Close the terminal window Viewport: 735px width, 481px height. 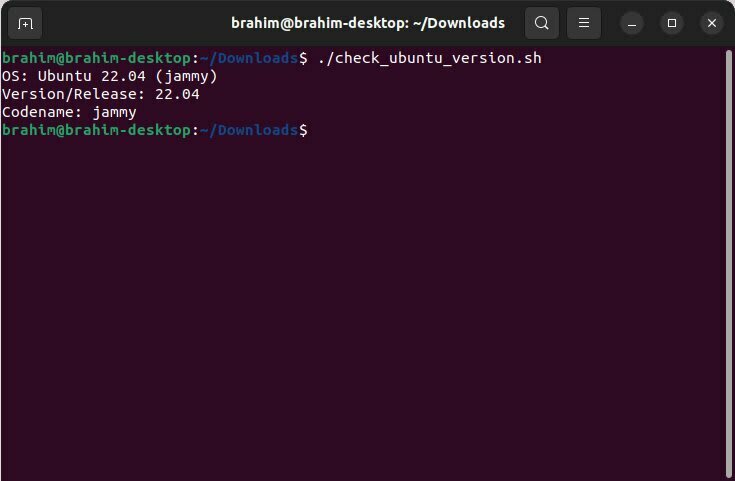pos(712,23)
